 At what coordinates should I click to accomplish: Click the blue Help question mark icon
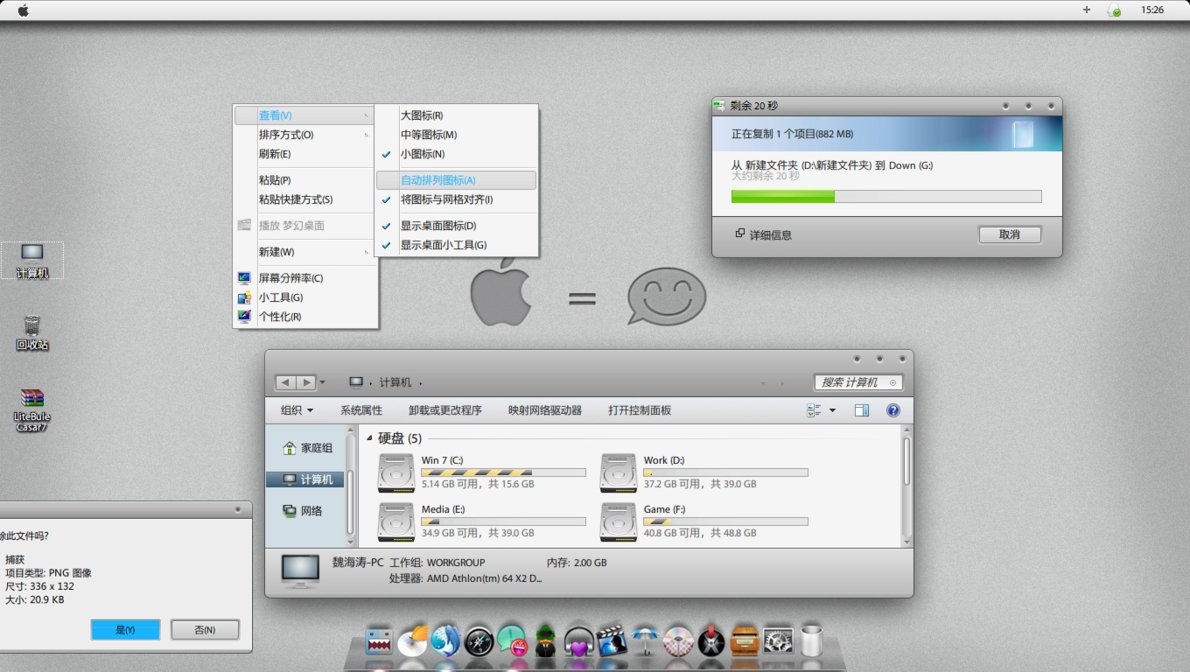(893, 410)
